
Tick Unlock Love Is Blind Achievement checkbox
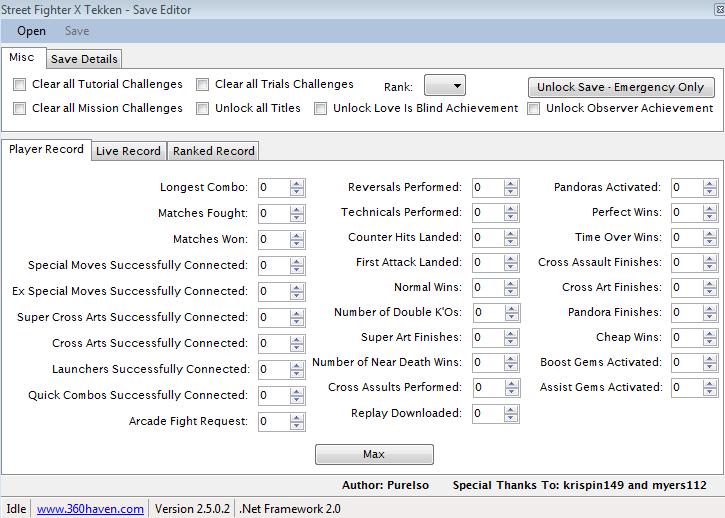[x=321, y=109]
